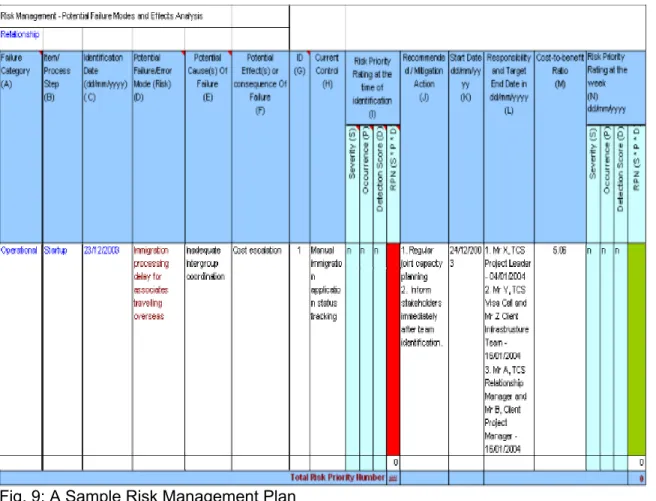Image resolution: width=656 pixels, height=501 pixels.
Task: Click 'RPN (S*P*D)' header under time of identification
Action: [393, 184]
